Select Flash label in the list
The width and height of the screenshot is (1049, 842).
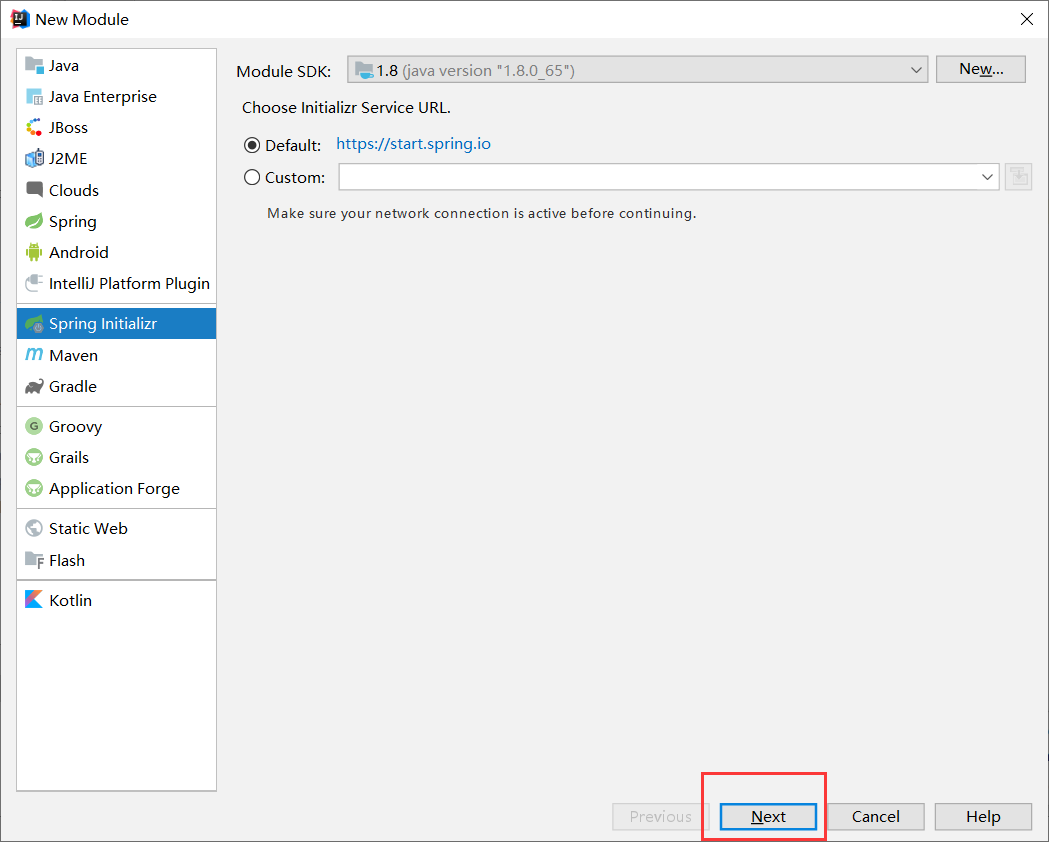coord(67,560)
